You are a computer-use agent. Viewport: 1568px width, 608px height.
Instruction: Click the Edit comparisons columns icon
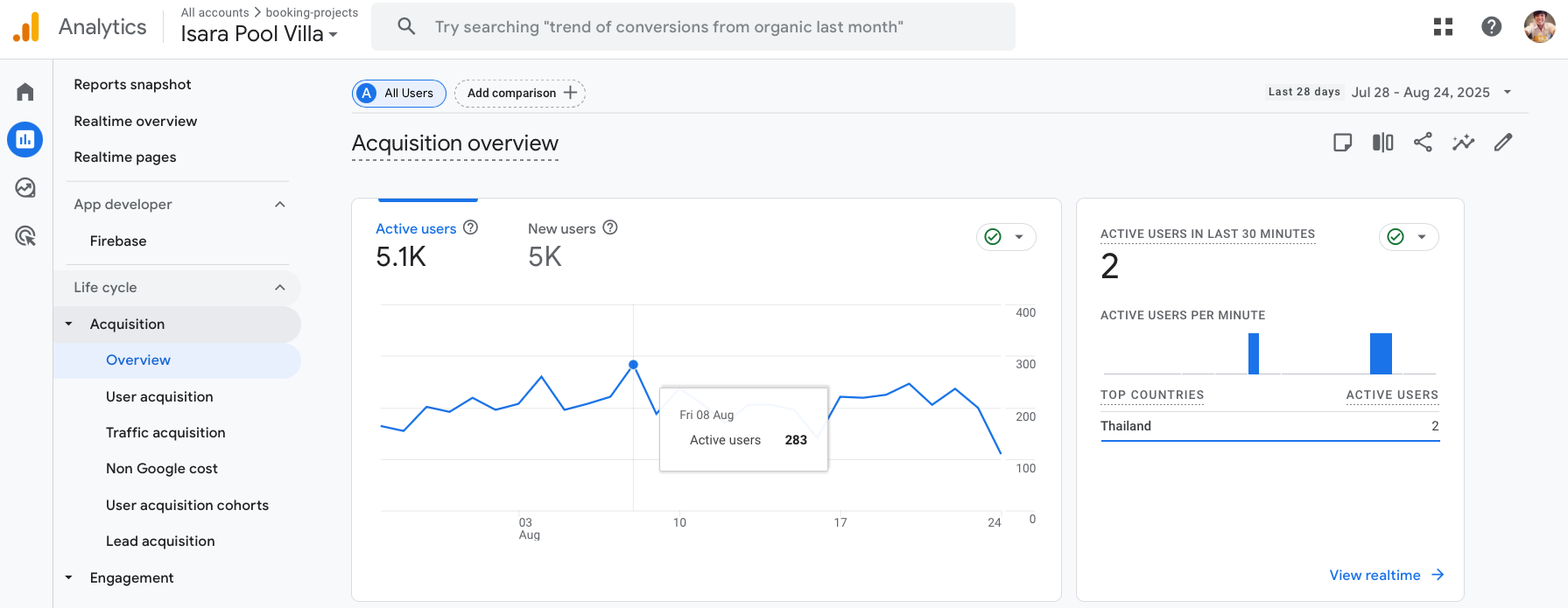(1382, 143)
